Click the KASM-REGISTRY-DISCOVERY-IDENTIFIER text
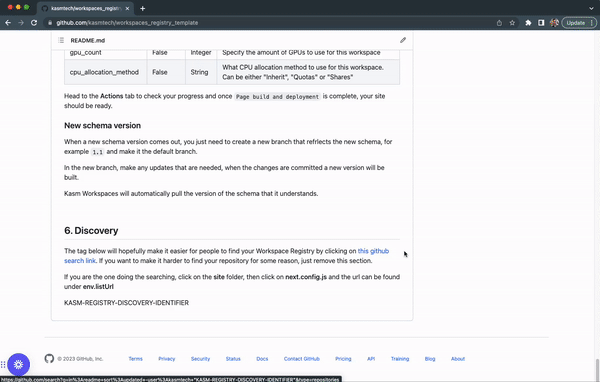This screenshot has width=600, height=382. [126, 303]
